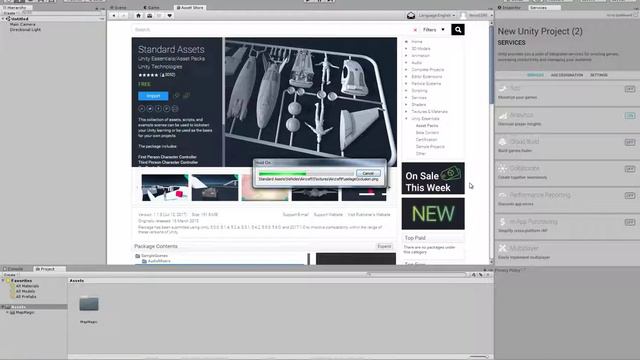Image resolution: width=640 pixels, height=360 pixels.
Task: Open the In-App Purchasing service entry
Action: click(x=567, y=226)
